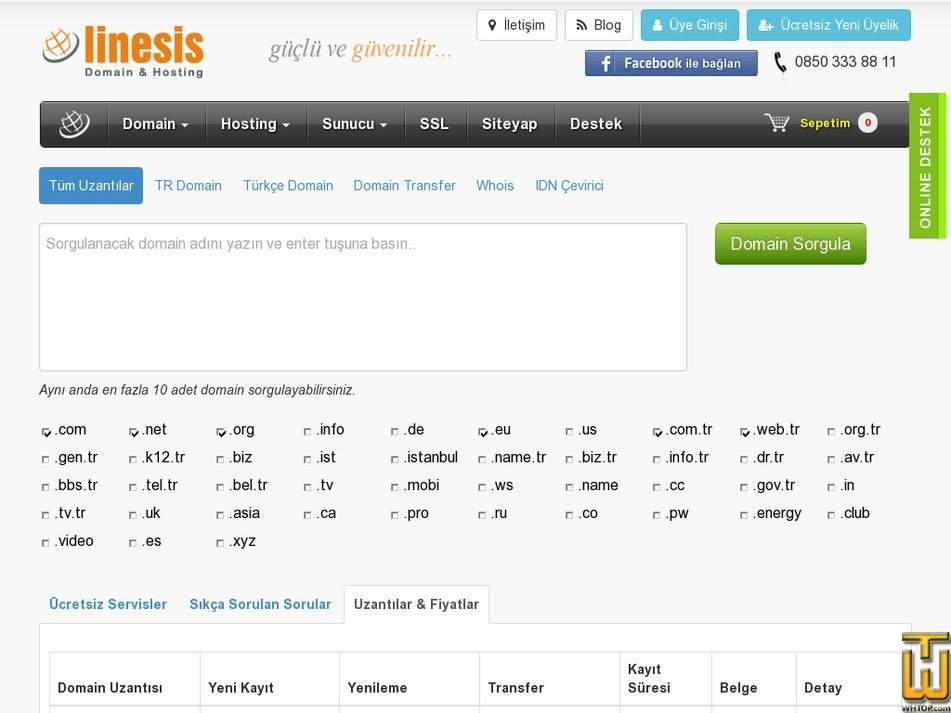
Task: Click the user icon beside Üye Girişi
Action: coord(658,25)
